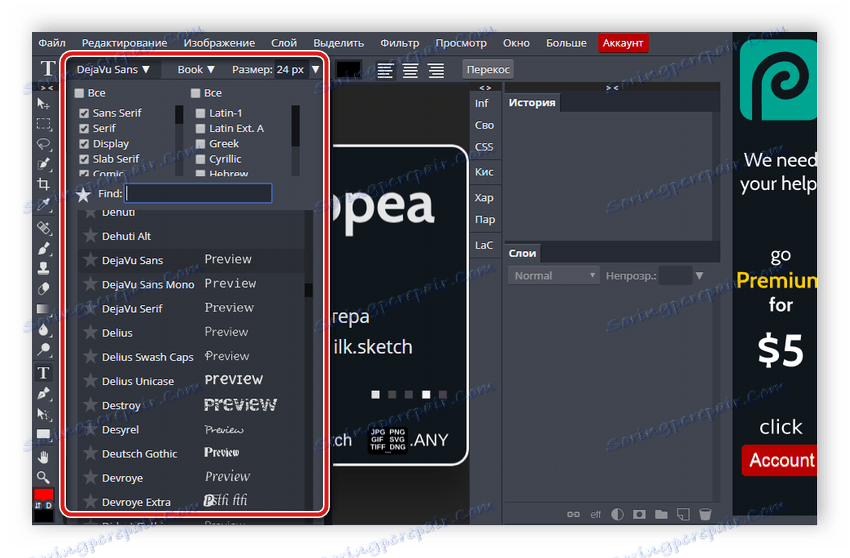The image size is (850, 558).
Task: Open the Фильтр menu
Action: [x=400, y=43]
